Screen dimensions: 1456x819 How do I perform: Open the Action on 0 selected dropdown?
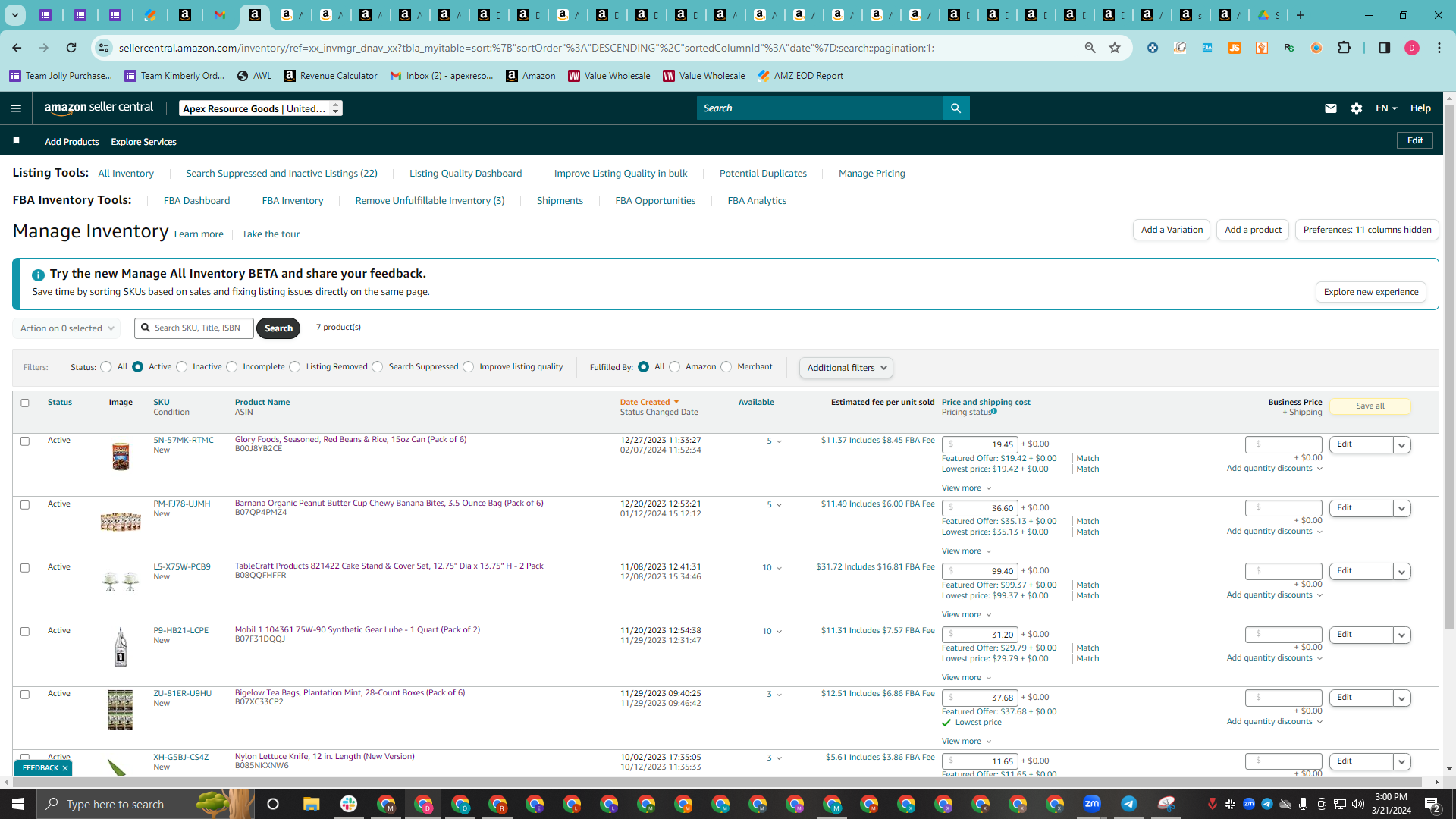67,328
